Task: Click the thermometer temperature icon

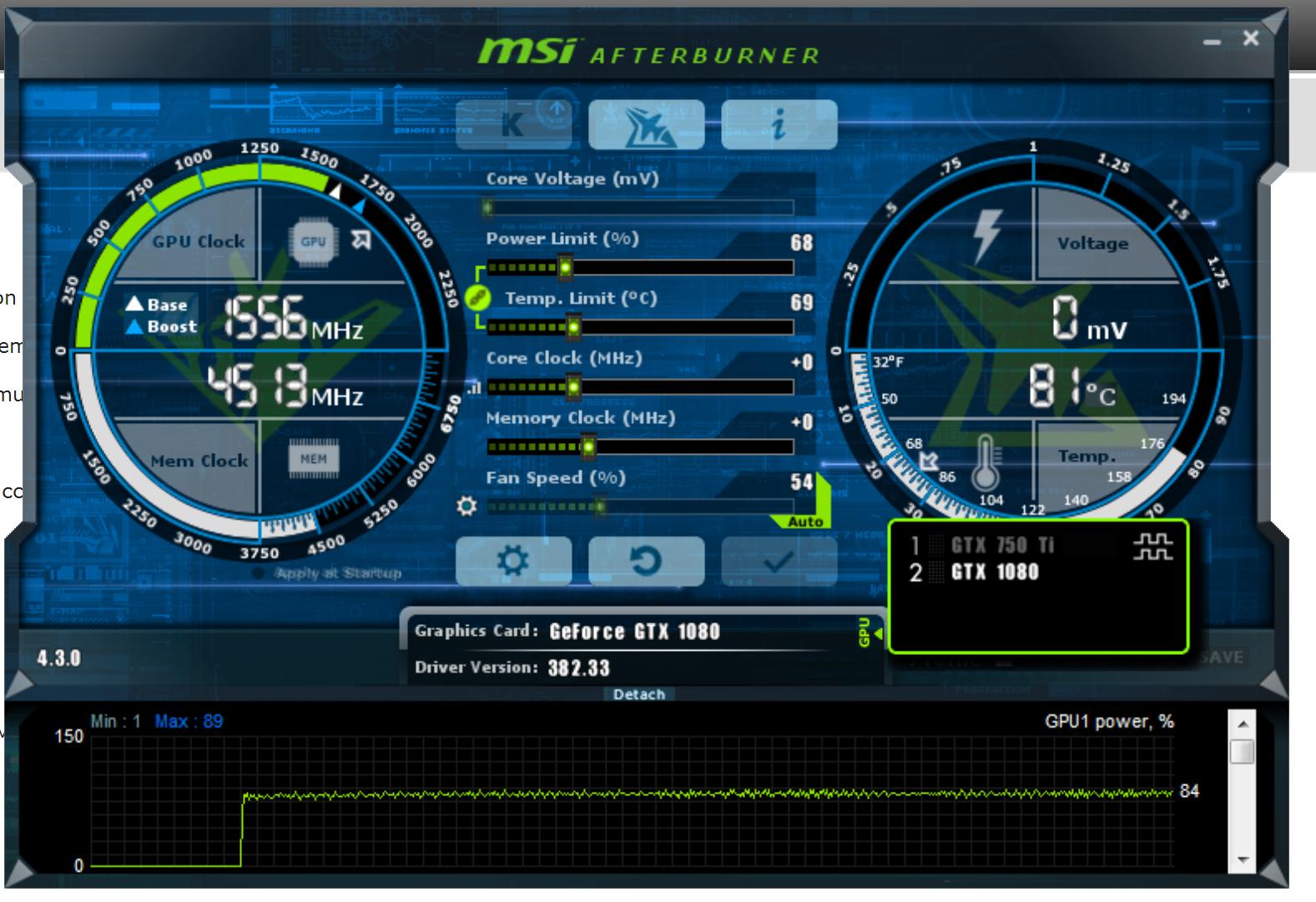Action: (986, 461)
